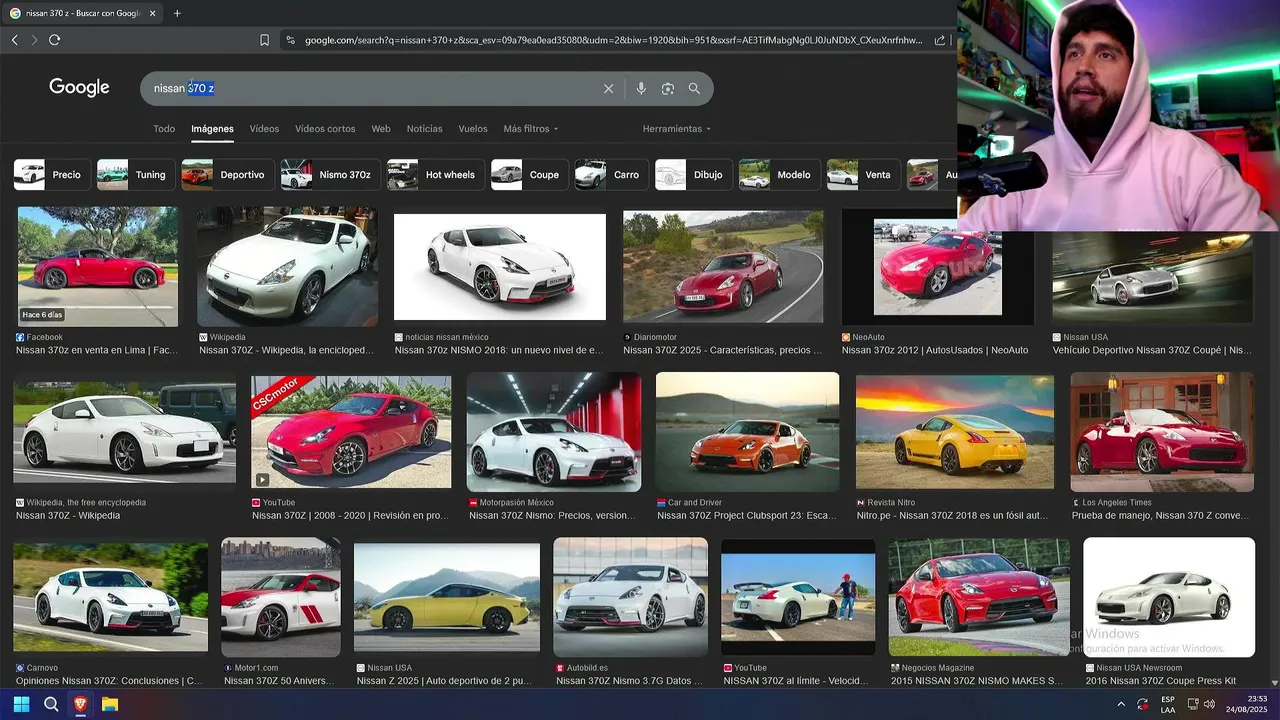Screen dimensions: 1280x720
Task: Select the Venta filter chip
Action: click(x=863, y=175)
